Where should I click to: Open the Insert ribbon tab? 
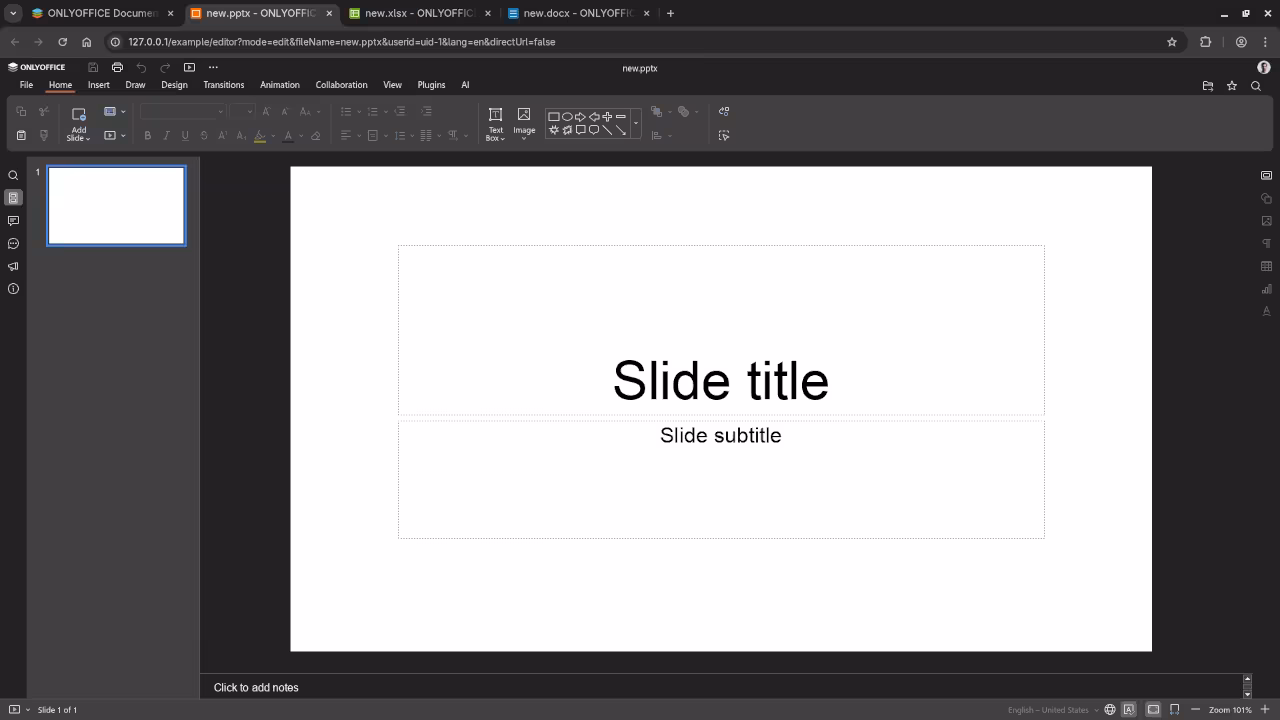pos(98,85)
